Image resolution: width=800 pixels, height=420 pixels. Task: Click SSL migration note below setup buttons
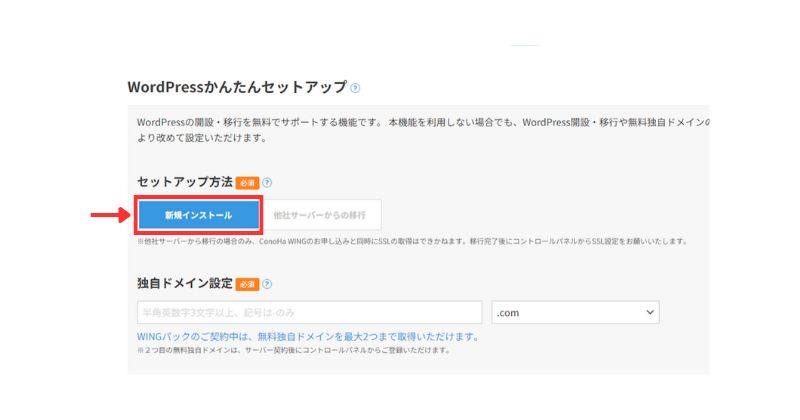[x=410, y=242]
